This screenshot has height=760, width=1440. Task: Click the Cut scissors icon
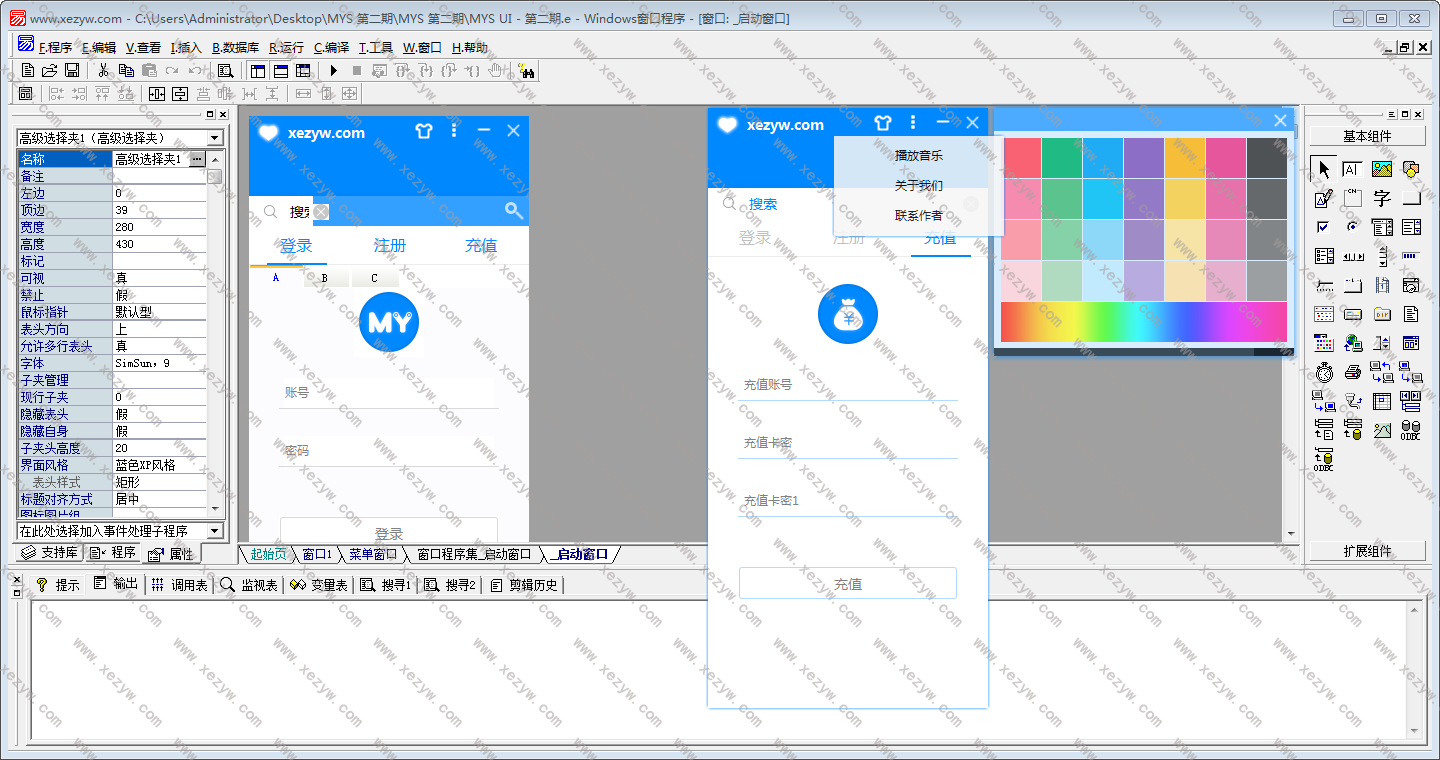tap(102, 70)
